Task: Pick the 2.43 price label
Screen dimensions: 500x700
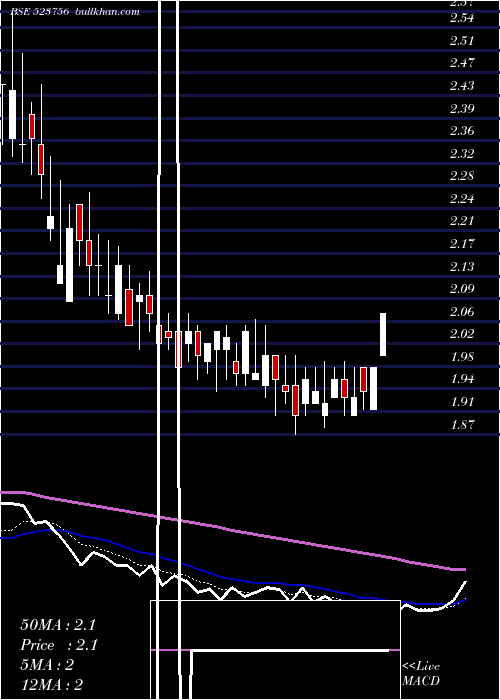Action: (x=462, y=86)
